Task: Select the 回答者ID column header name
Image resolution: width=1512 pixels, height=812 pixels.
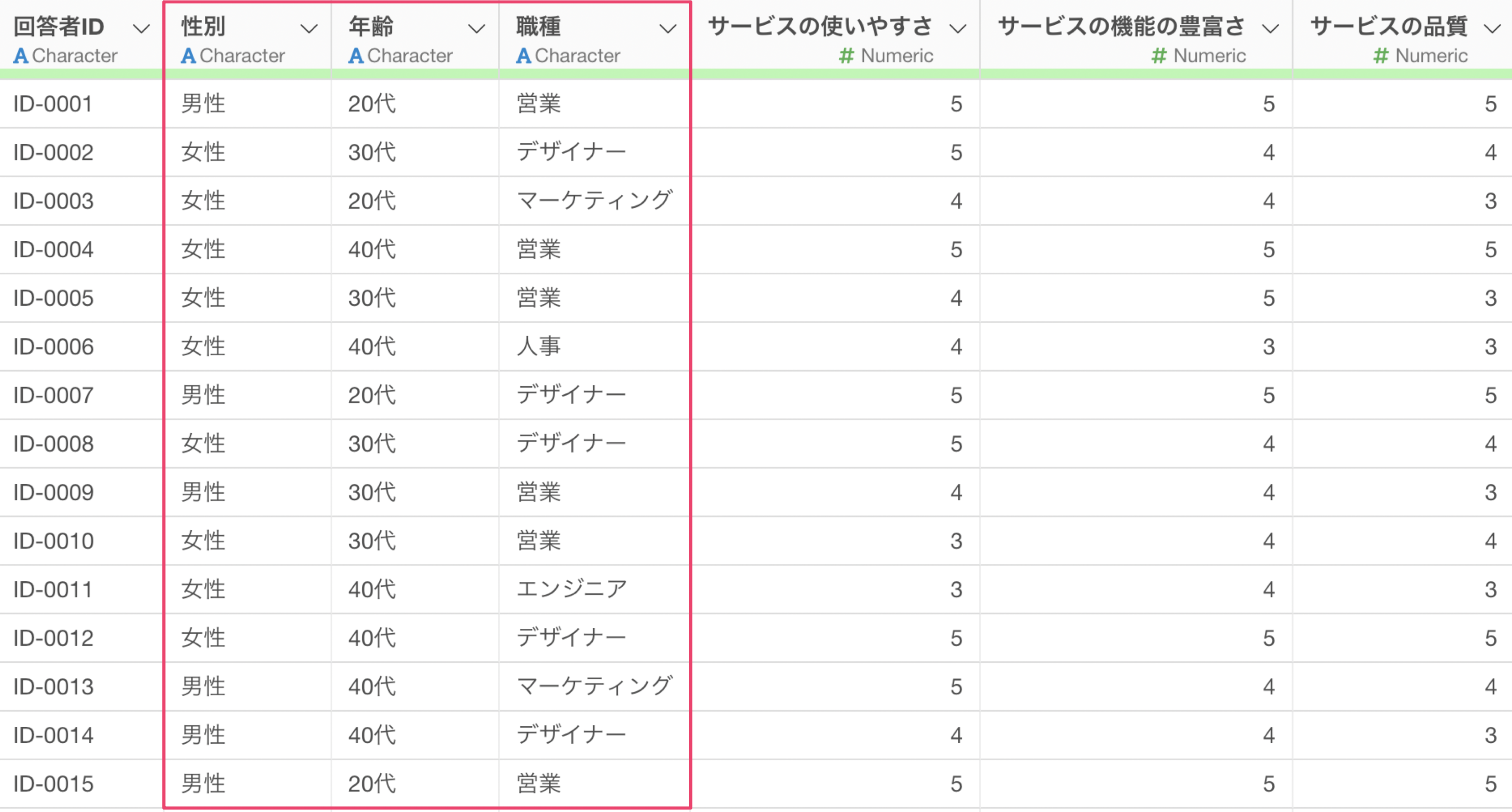Action: pos(59,27)
